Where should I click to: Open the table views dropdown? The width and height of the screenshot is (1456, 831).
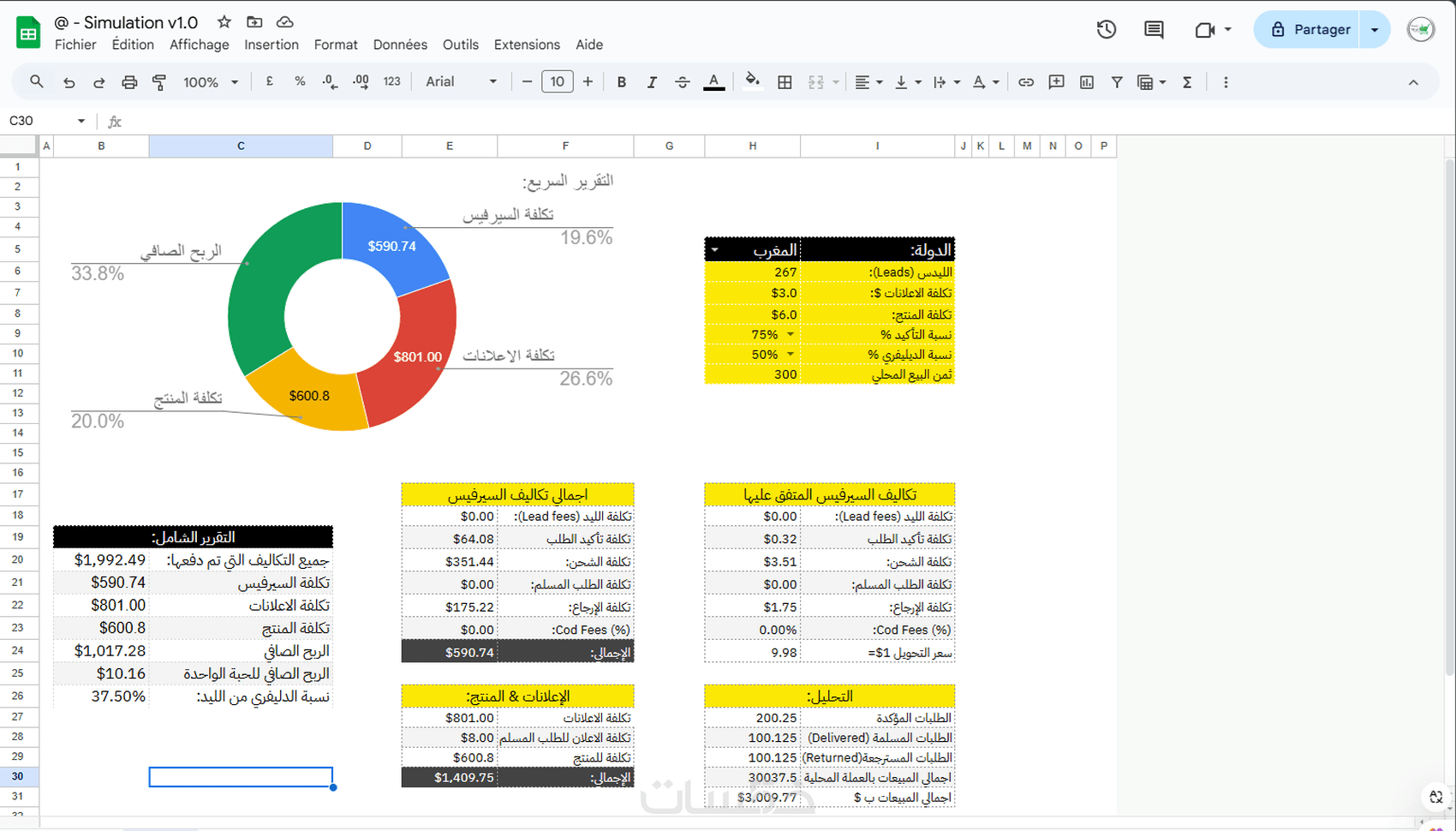(x=1150, y=82)
